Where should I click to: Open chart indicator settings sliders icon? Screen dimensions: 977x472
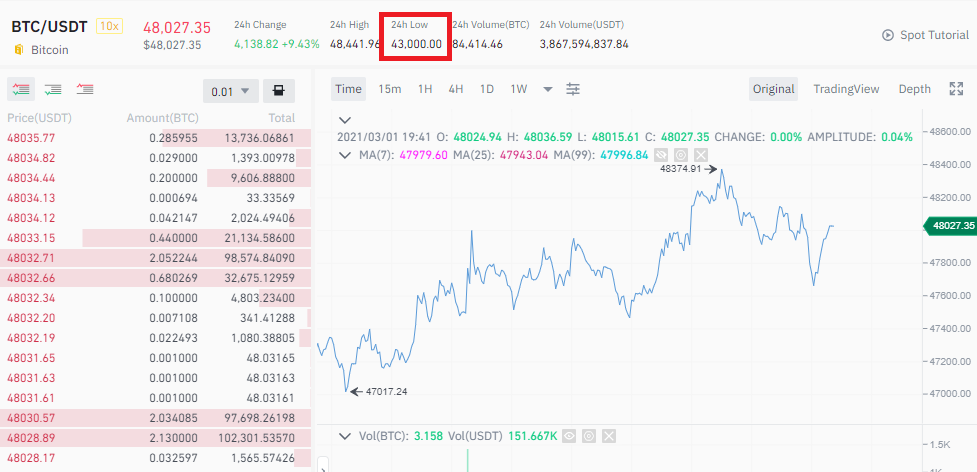coord(573,89)
